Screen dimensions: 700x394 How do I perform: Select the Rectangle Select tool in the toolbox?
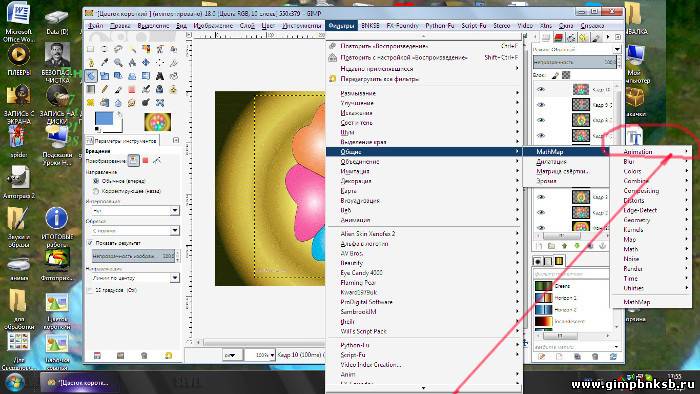point(91,49)
